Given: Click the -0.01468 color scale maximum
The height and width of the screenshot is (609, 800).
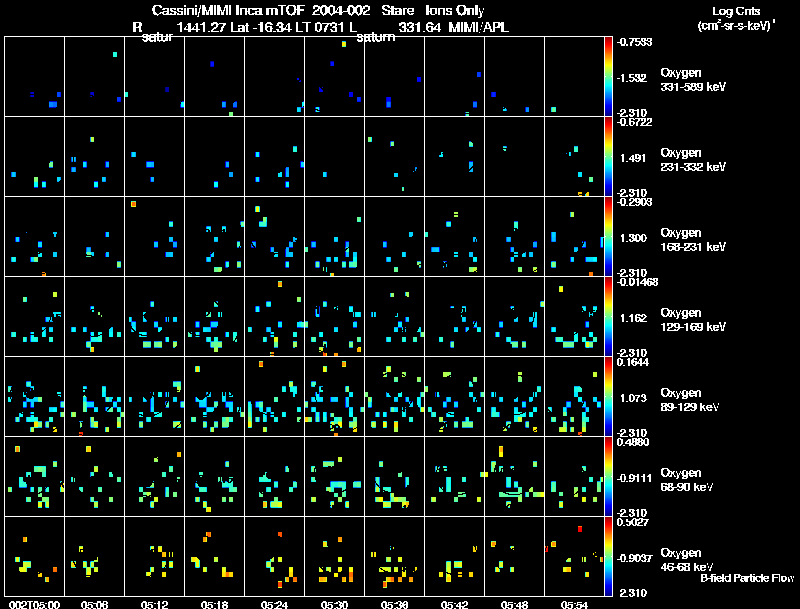Looking at the screenshot, I should (637, 282).
